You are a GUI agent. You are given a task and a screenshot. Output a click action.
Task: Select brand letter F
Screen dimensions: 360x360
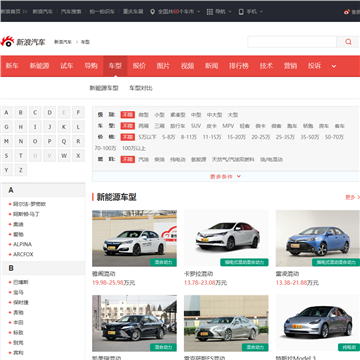(78, 113)
